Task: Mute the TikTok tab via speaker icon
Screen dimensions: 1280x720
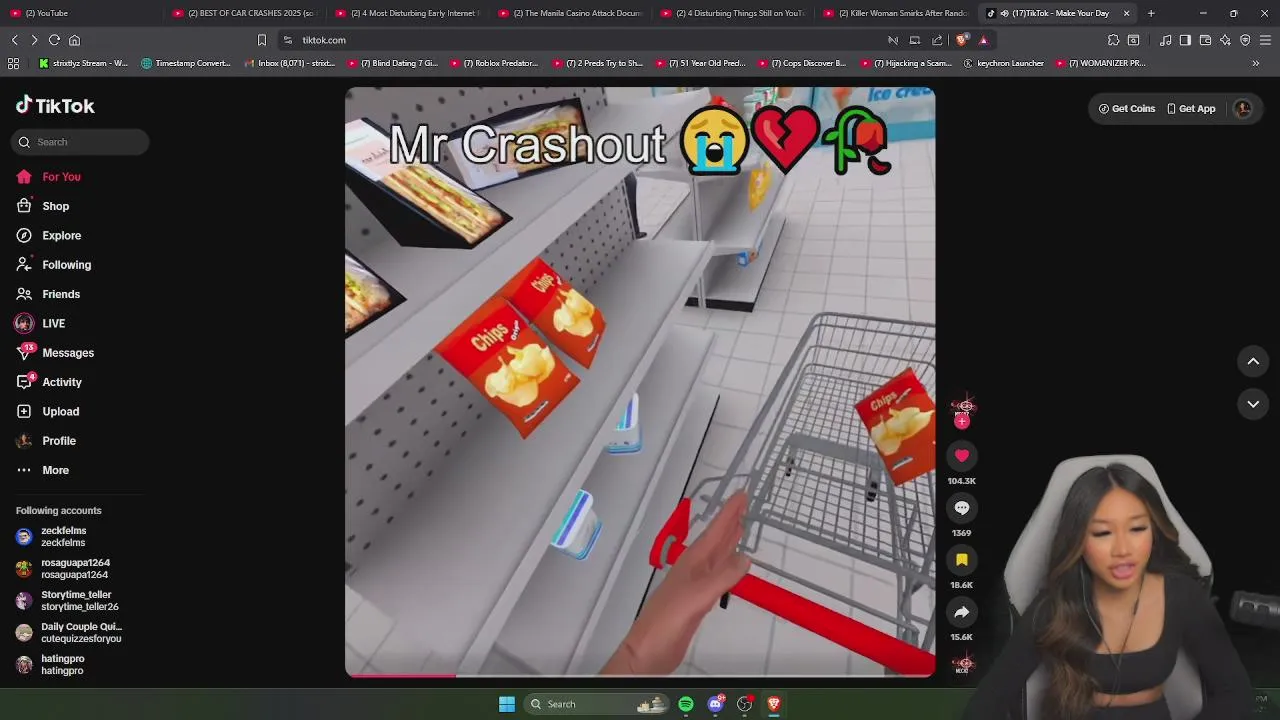Action: [x=1004, y=13]
